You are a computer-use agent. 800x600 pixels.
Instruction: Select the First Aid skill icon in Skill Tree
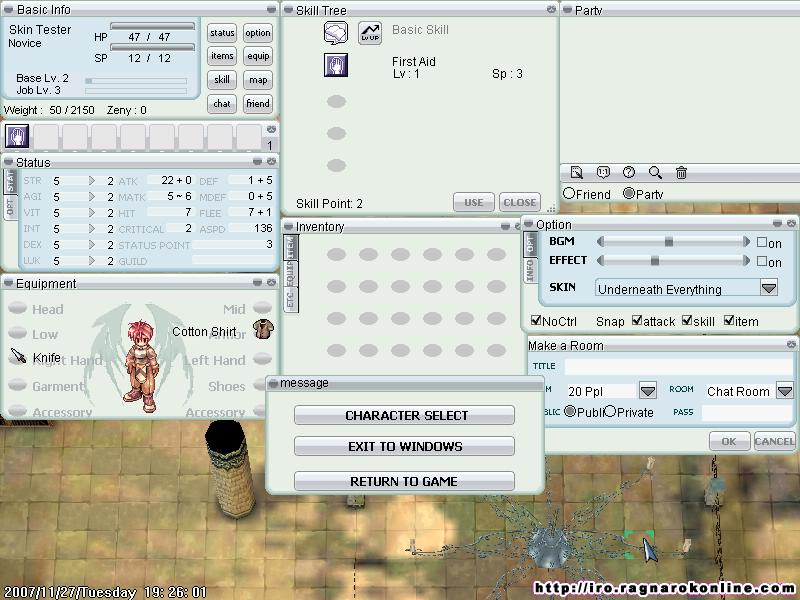[336, 65]
